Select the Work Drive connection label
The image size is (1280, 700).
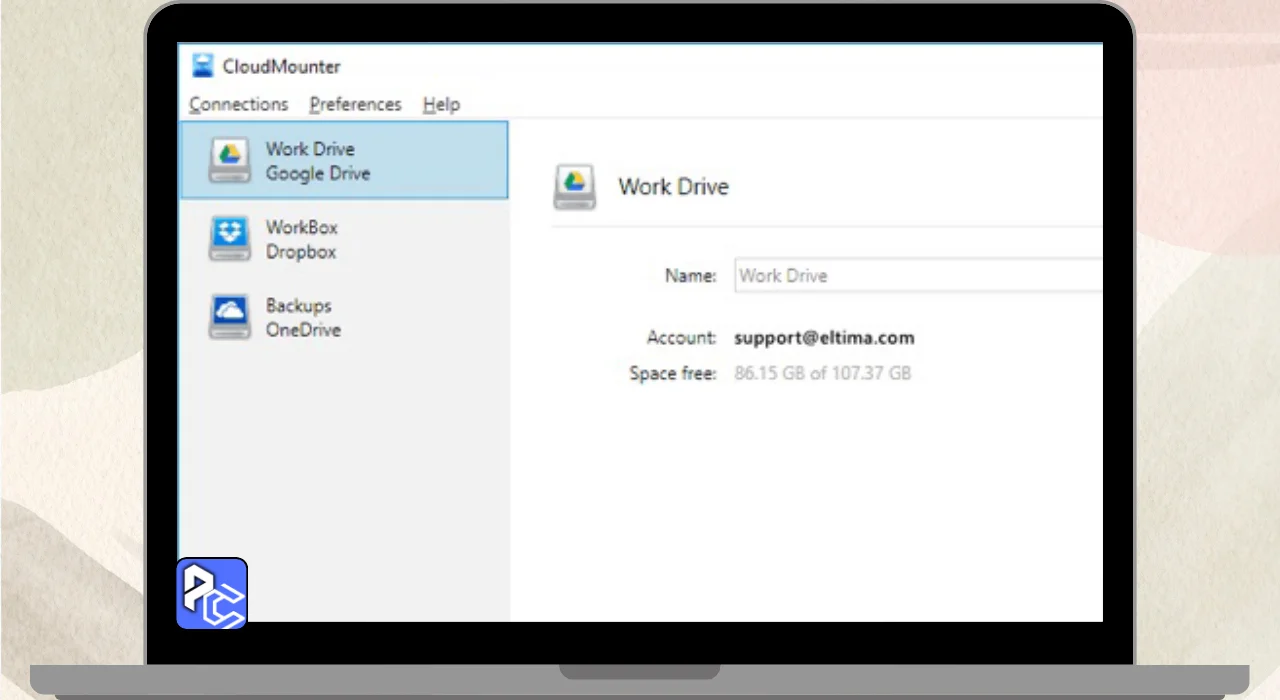pyautogui.click(x=310, y=148)
